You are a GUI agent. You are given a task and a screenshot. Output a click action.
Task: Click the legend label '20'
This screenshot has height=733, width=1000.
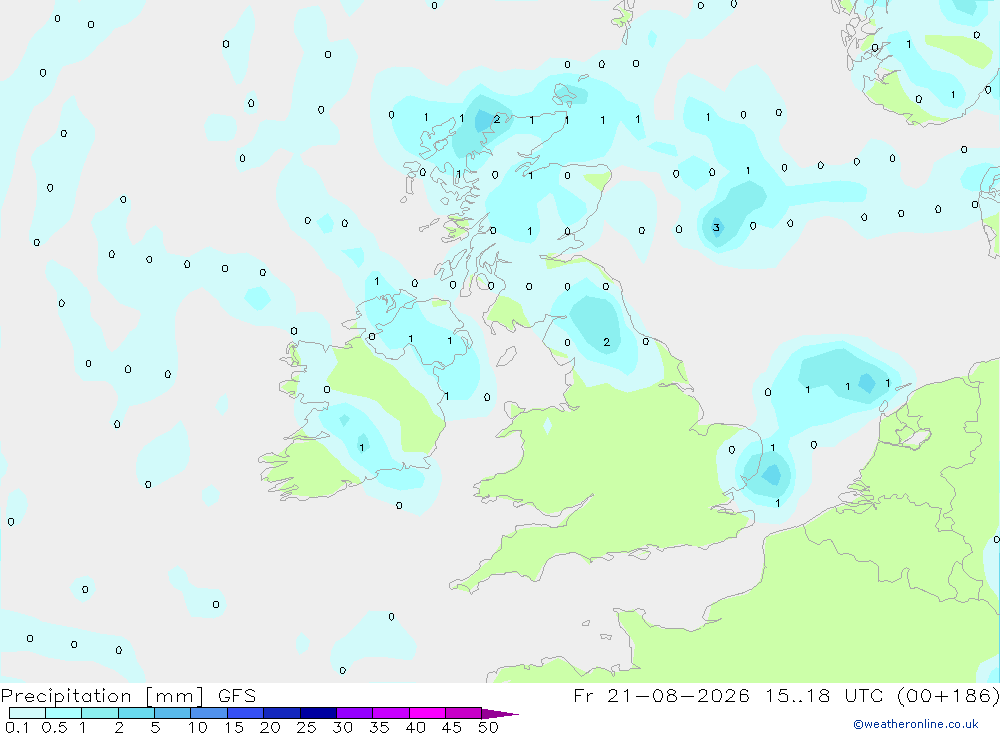pos(270,727)
